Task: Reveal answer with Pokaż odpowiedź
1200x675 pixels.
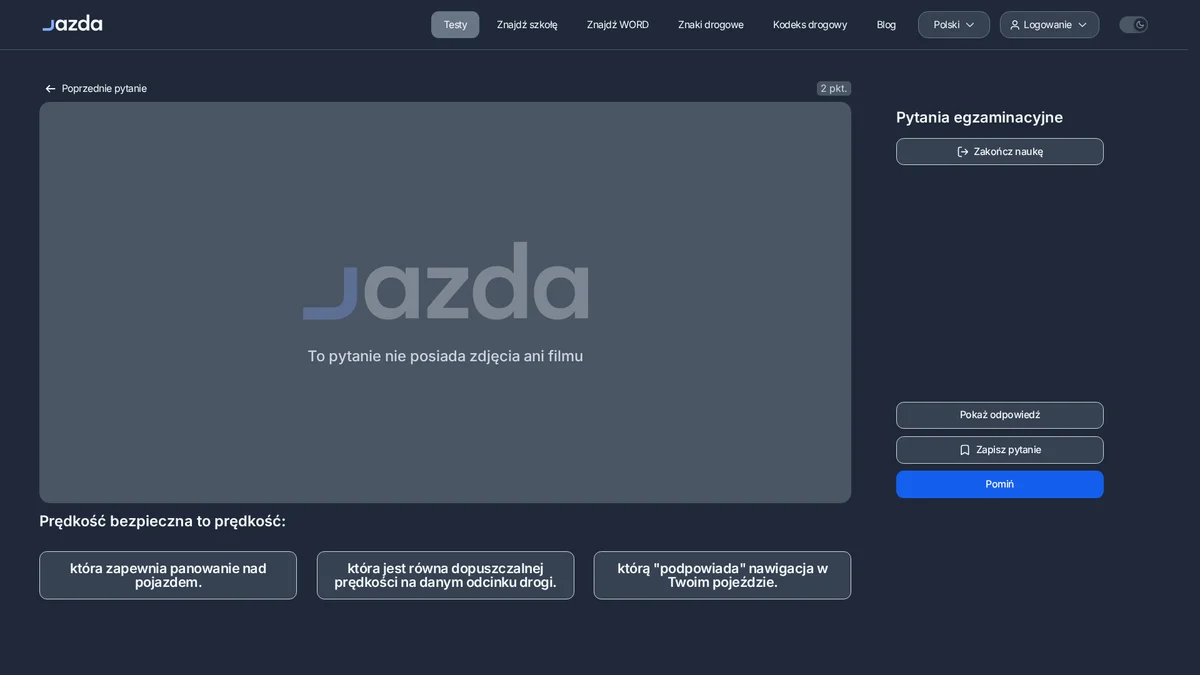Action: pyautogui.click(x=1000, y=415)
